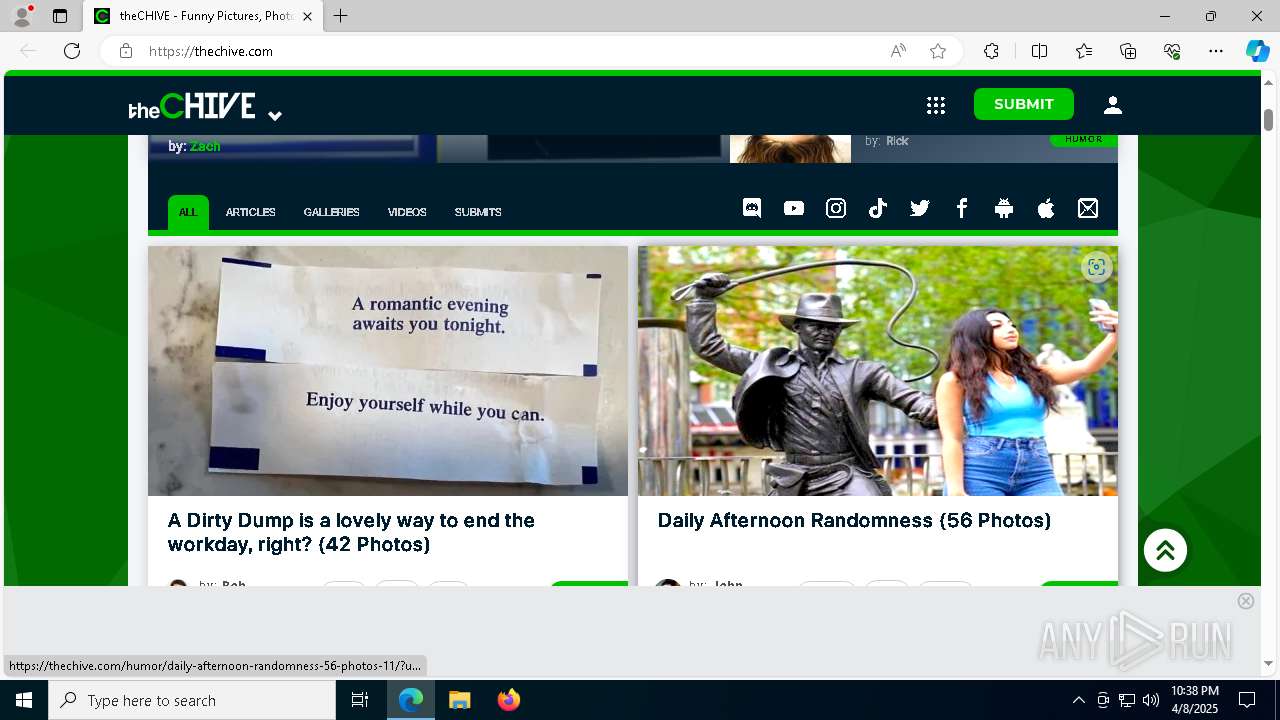Click the visual search icon on statue photo
Screen dimensions: 1280x720
click(1097, 267)
